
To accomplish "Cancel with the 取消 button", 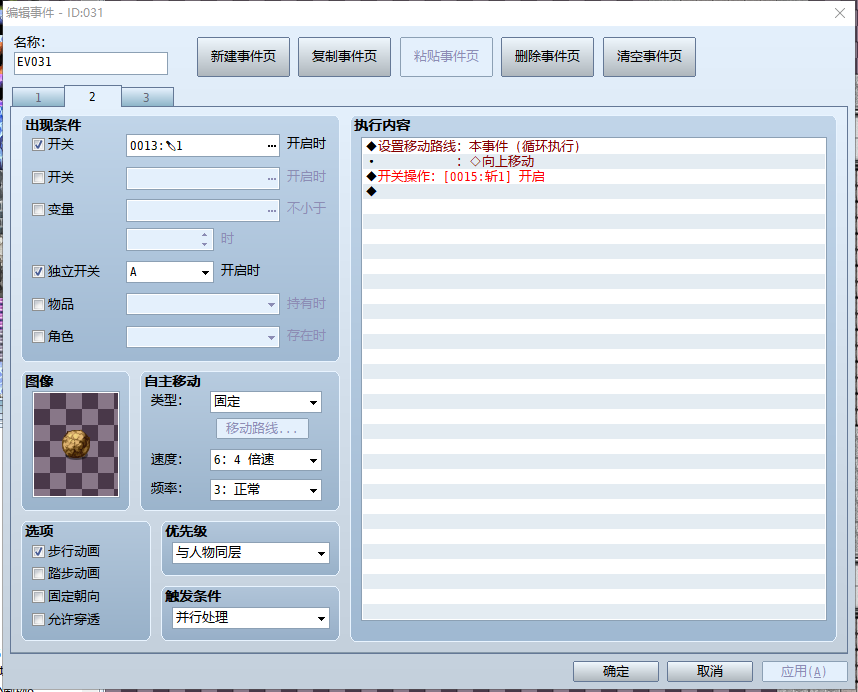I will [710, 671].
